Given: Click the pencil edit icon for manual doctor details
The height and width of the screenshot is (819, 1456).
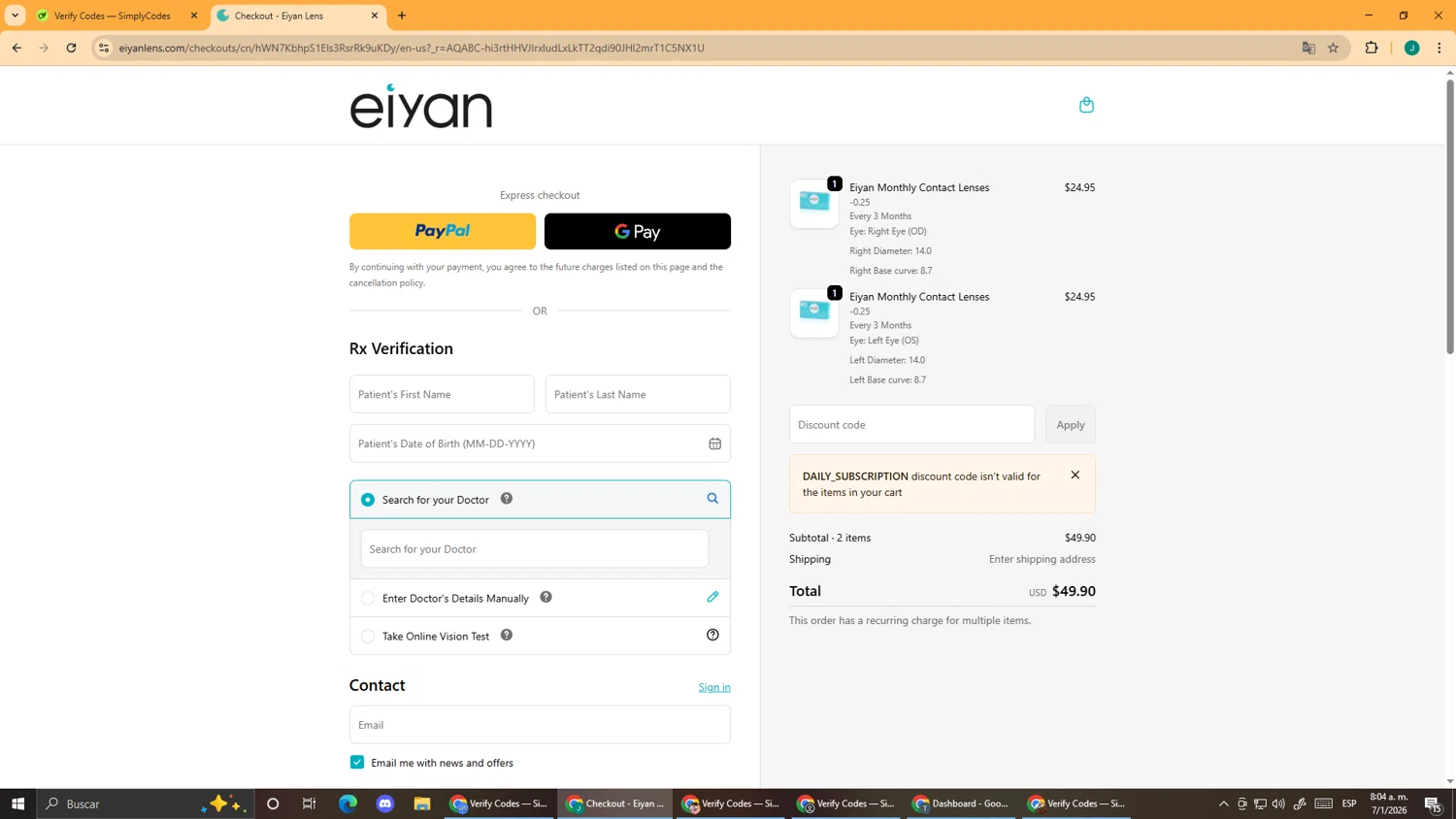Looking at the screenshot, I should (712, 597).
